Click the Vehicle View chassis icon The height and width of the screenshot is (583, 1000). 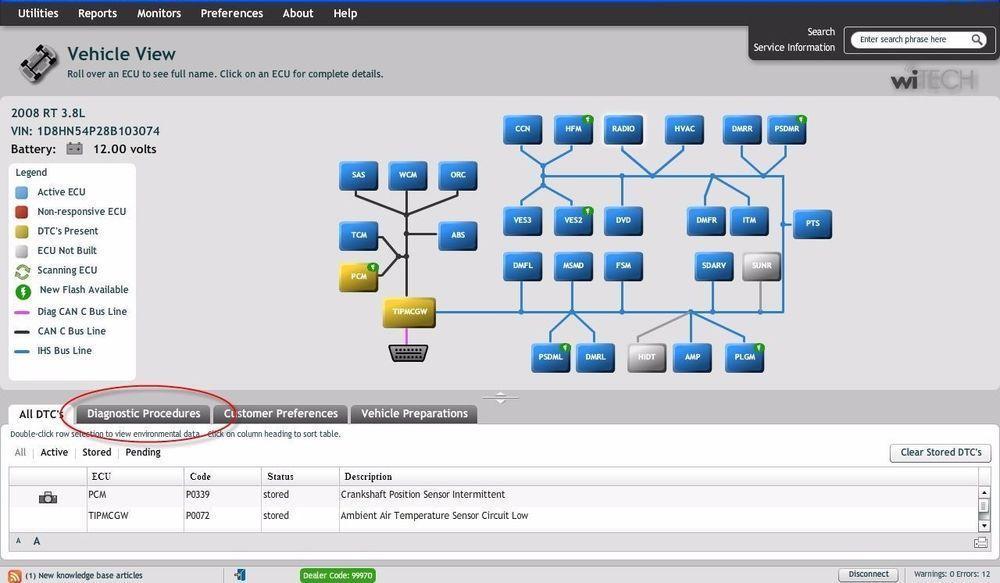(39, 63)
